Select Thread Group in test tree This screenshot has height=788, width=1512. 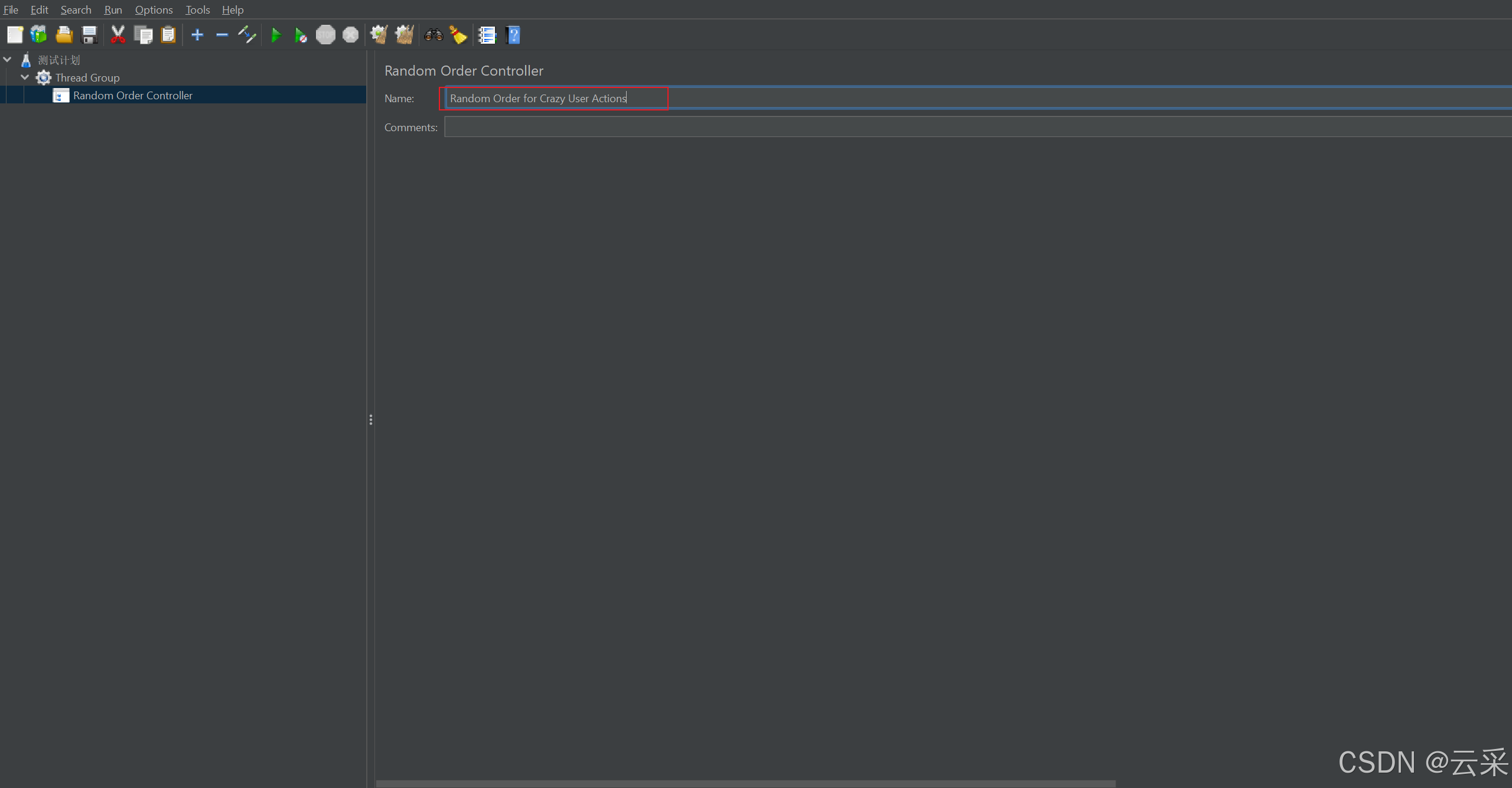pyautogui.click(x=88, y=77)
